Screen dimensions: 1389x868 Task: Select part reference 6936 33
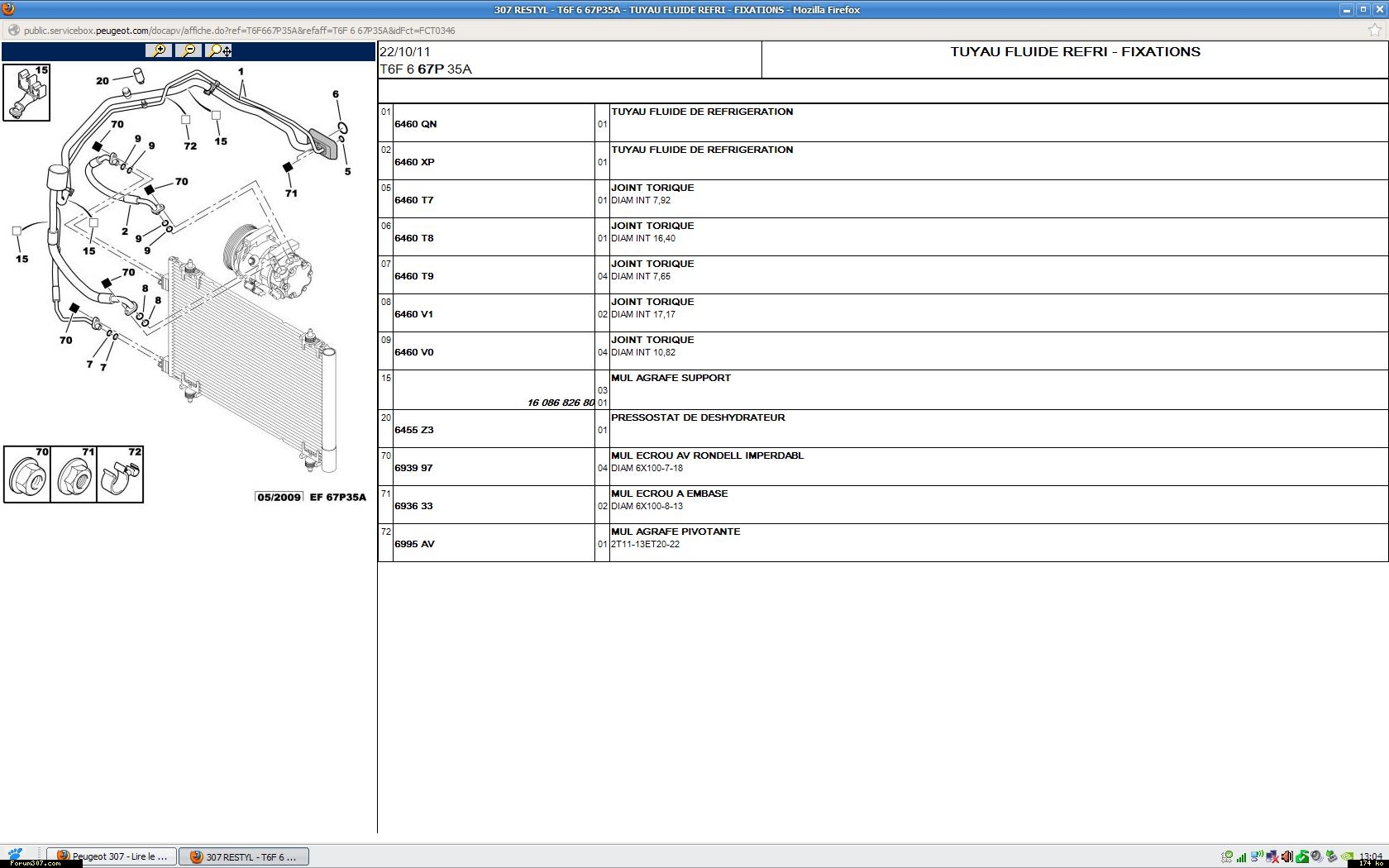[x=413, y=506]
